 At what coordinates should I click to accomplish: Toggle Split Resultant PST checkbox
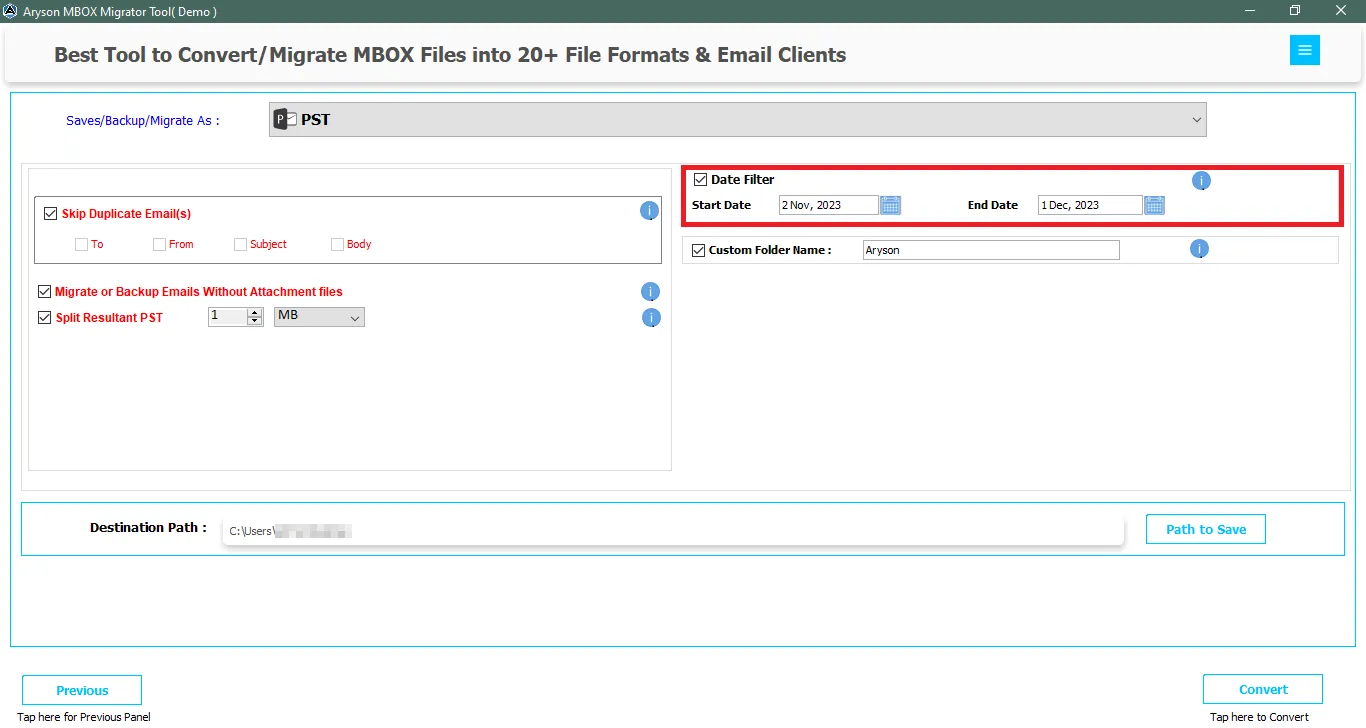click(44, 318)
